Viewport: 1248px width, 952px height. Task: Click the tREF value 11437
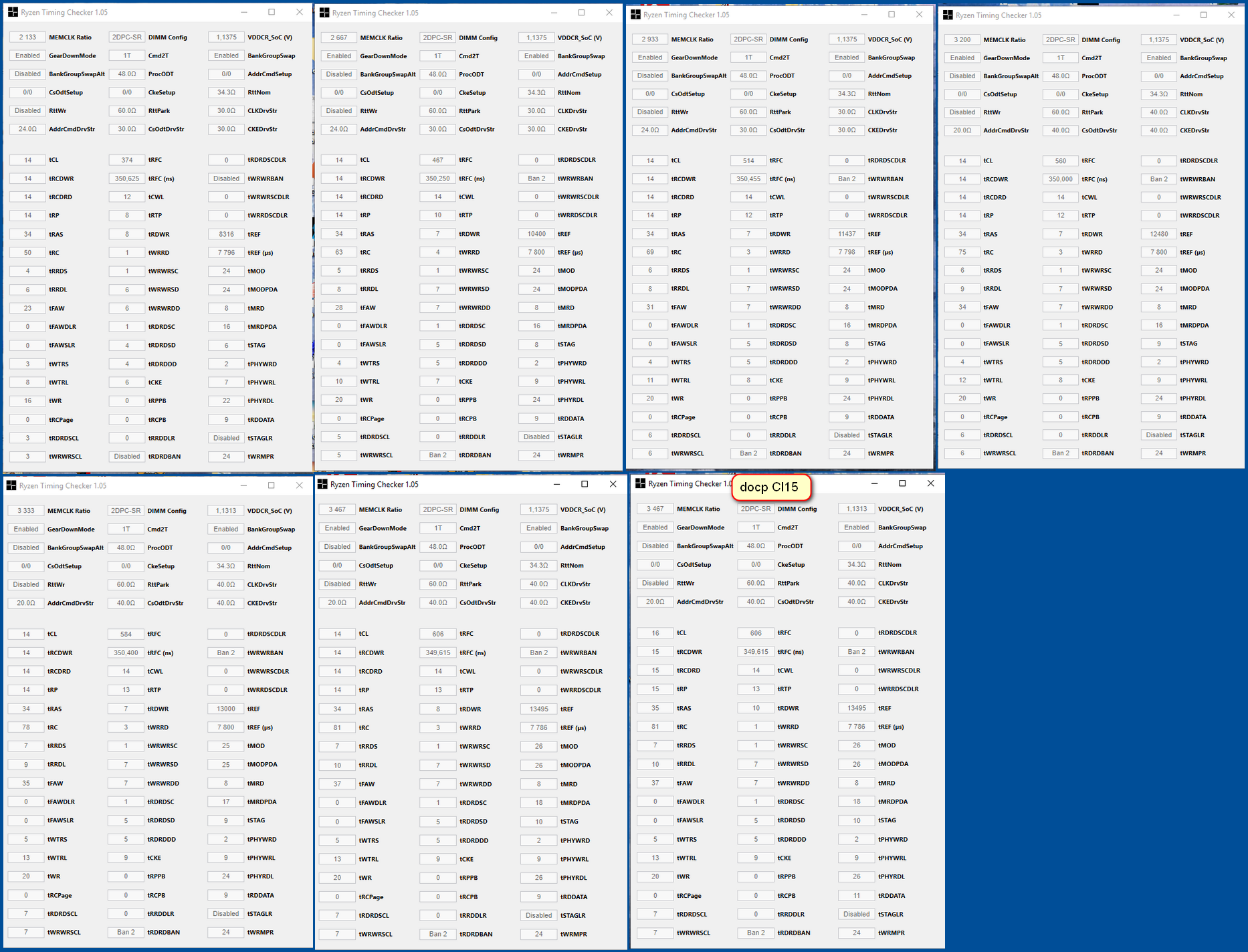click(x=847, y=235)
